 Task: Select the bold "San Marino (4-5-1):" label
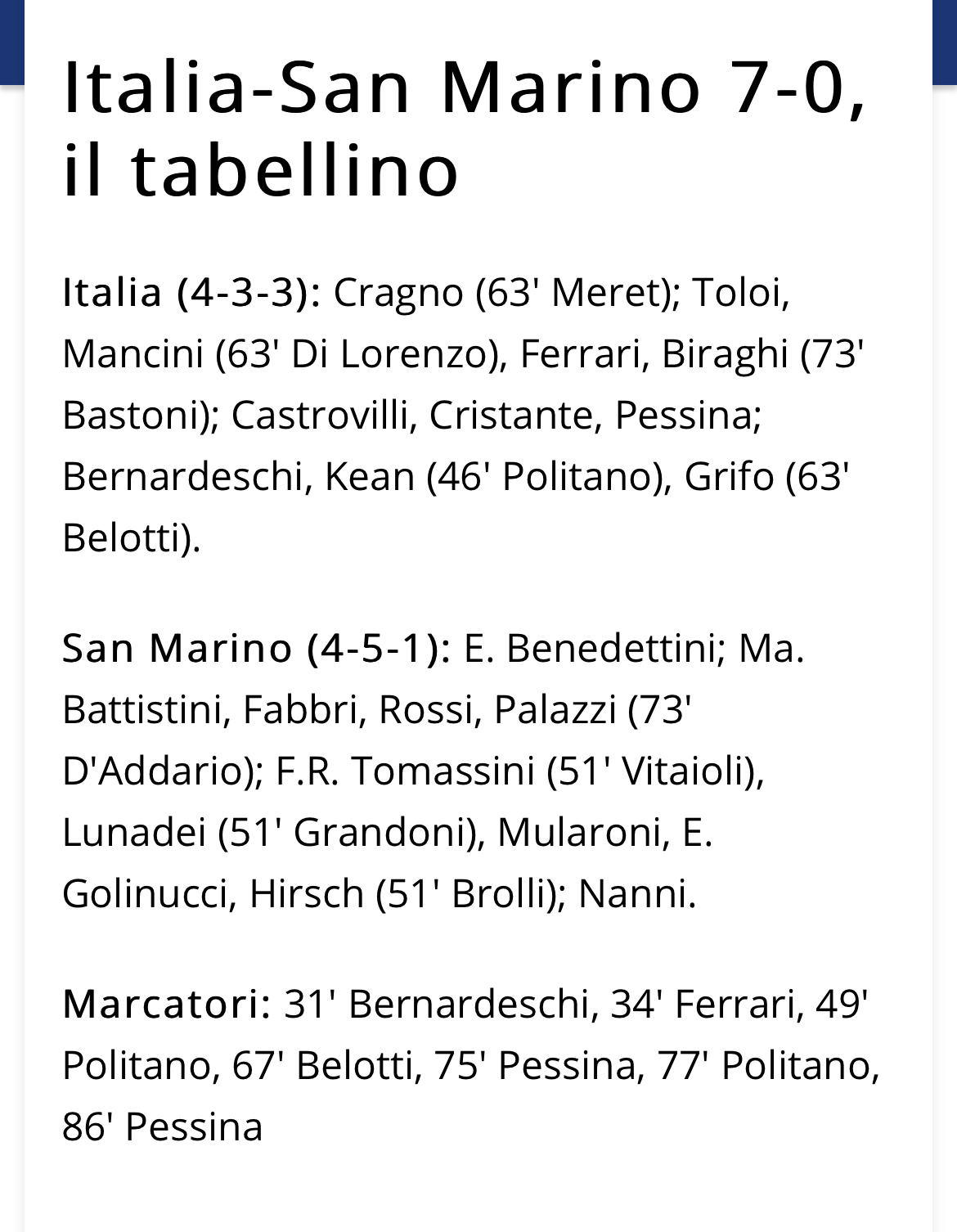click(256, 648)
